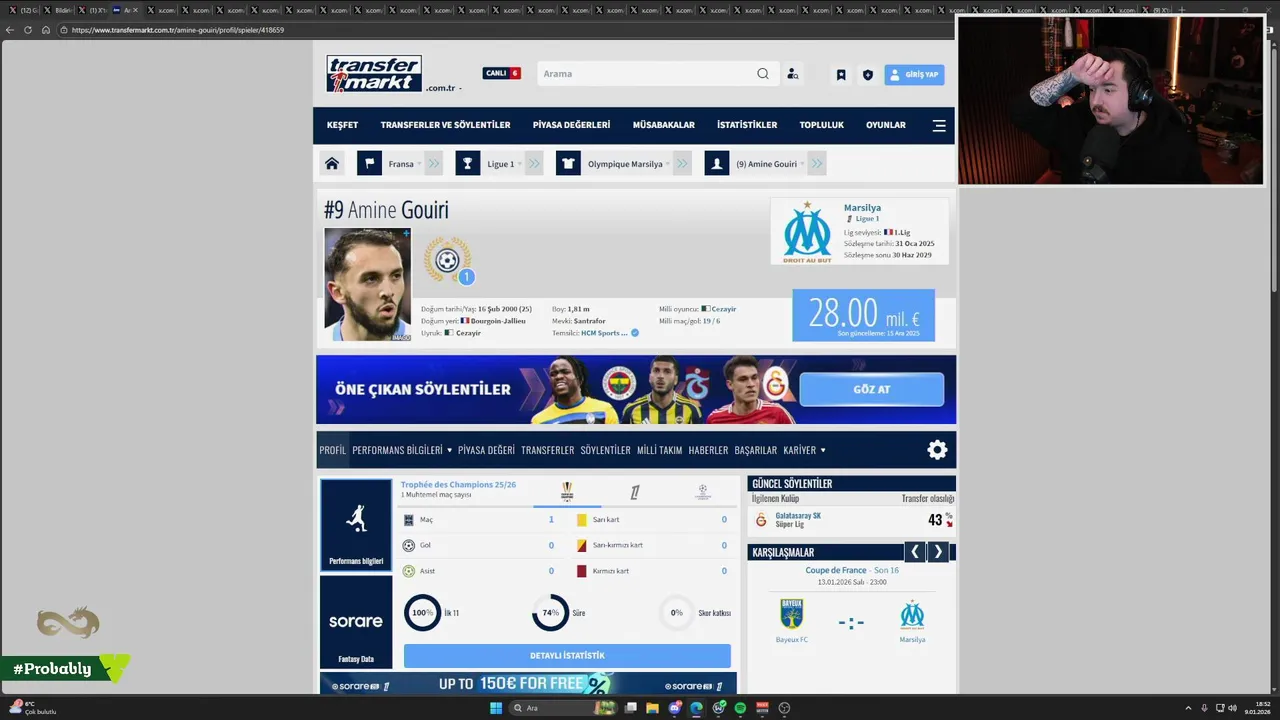1280x720 pixels.
Task: Click the trophy icon beside Ligue 1
Action: pos(468,164)
